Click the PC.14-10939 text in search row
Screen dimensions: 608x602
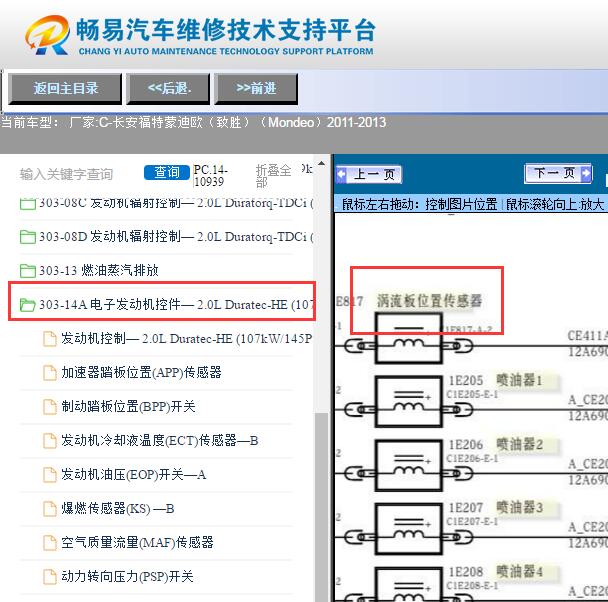click(x=210, y=176)
